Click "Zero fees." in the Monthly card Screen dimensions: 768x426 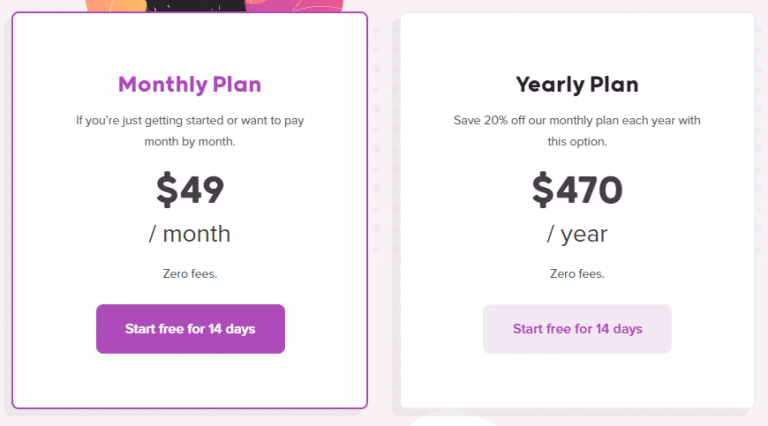[190, 273]
